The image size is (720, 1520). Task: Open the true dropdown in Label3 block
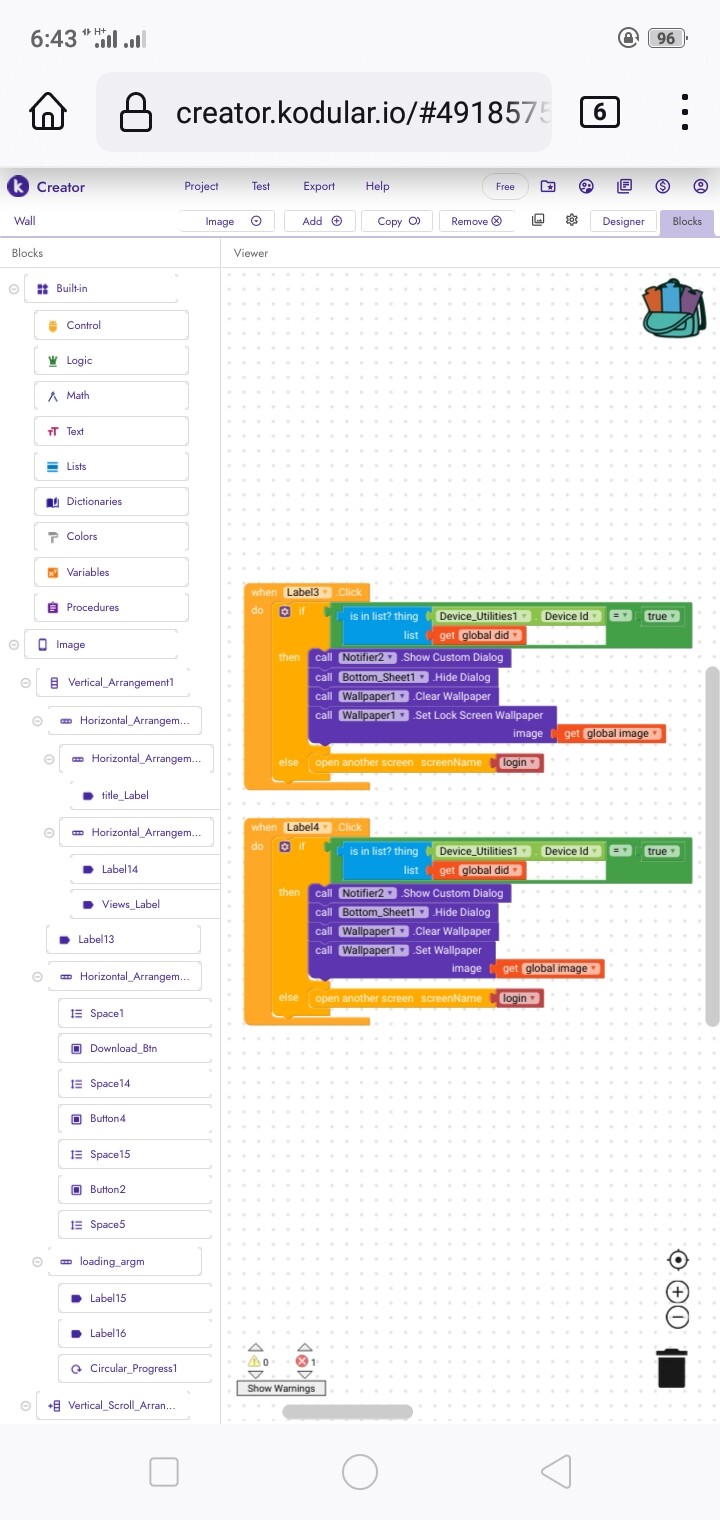661,616
